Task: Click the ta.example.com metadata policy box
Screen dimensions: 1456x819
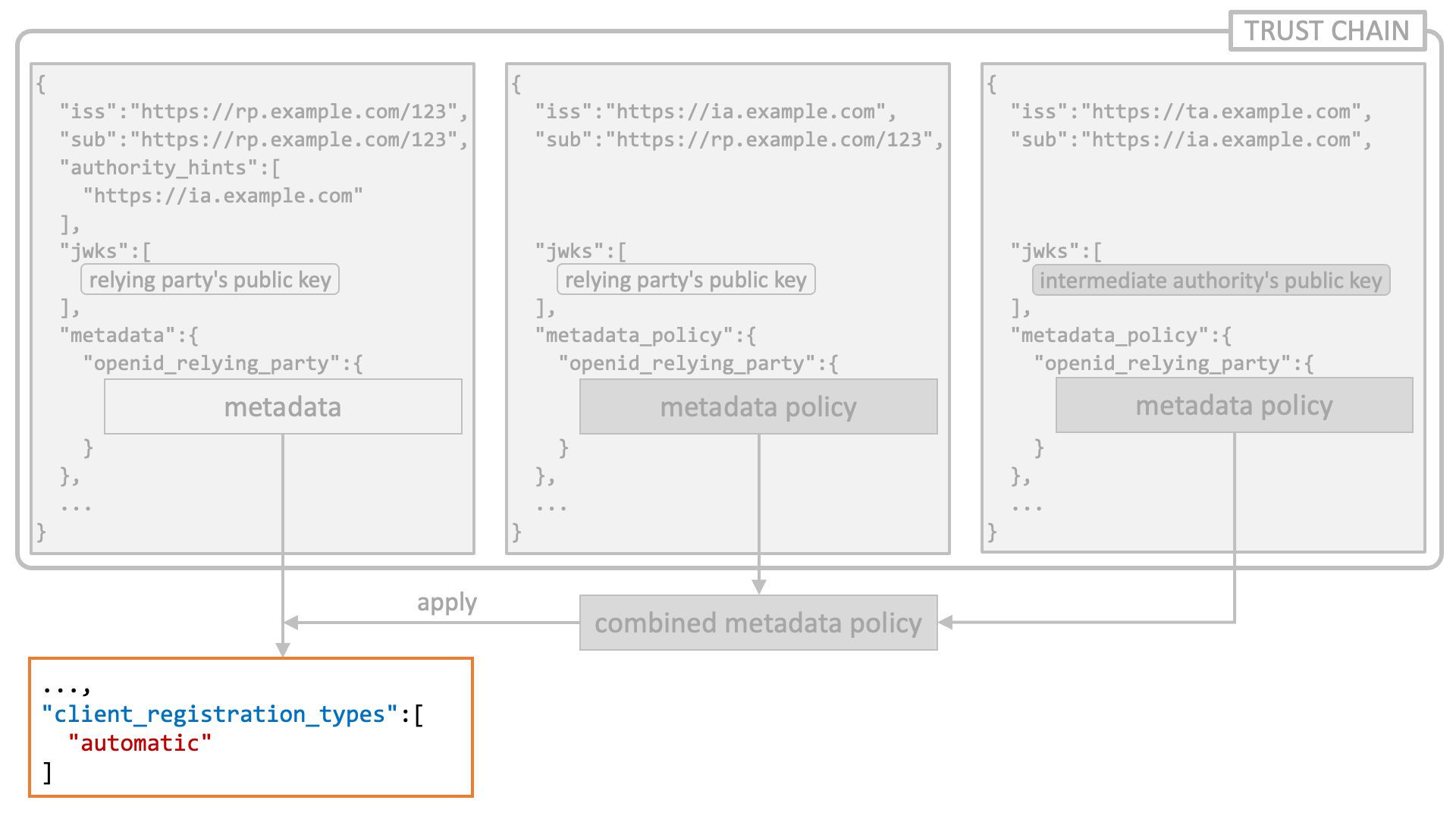Action: [1235, 405]
